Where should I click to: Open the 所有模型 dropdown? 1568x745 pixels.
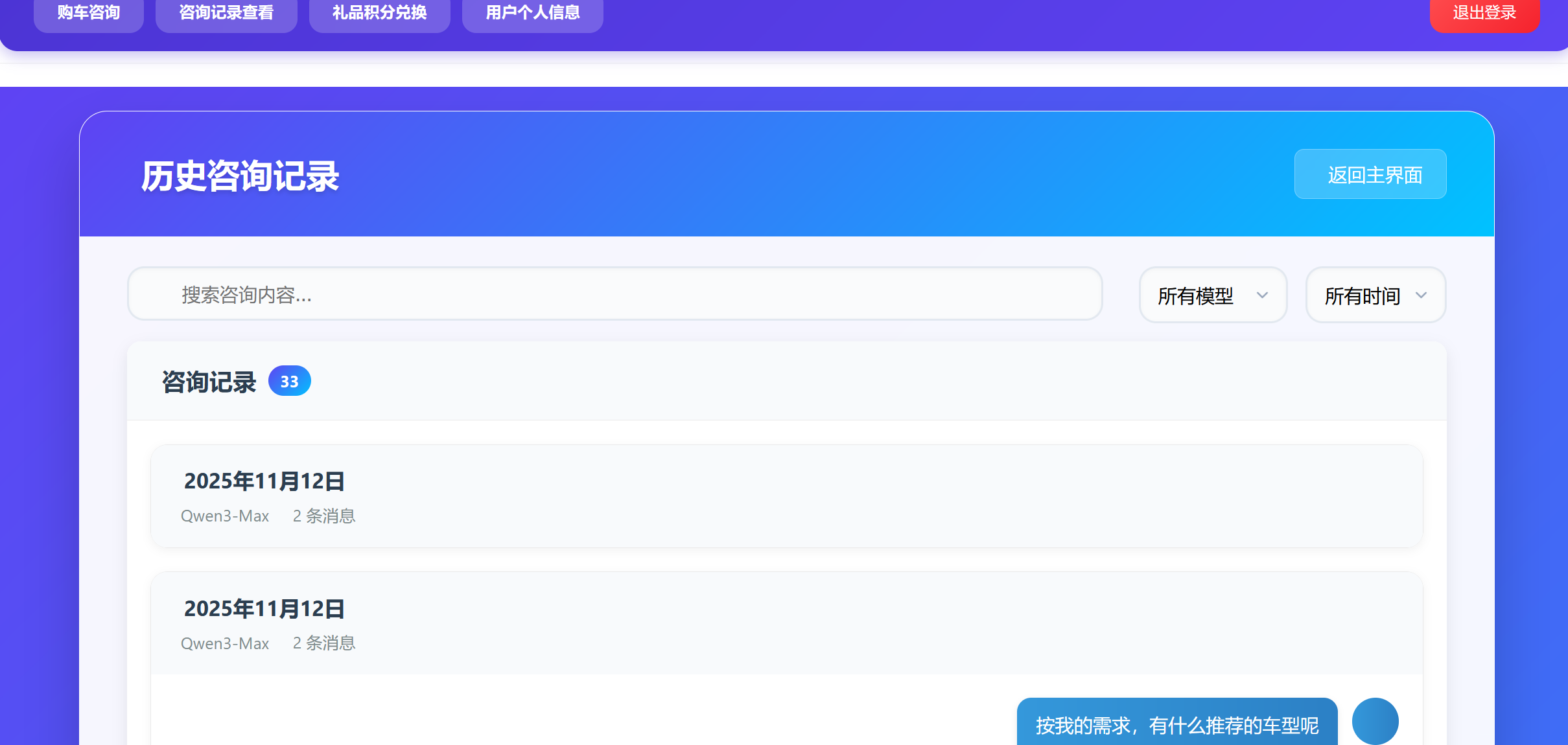1213,295
